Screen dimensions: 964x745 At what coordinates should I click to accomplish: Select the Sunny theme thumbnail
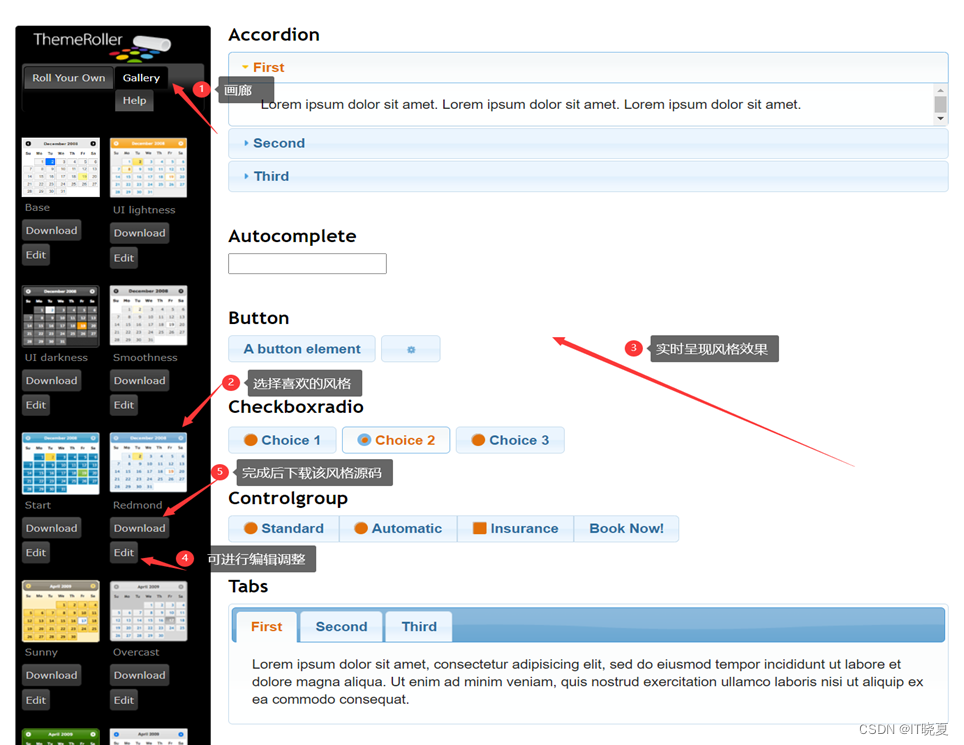click(61, 611)
